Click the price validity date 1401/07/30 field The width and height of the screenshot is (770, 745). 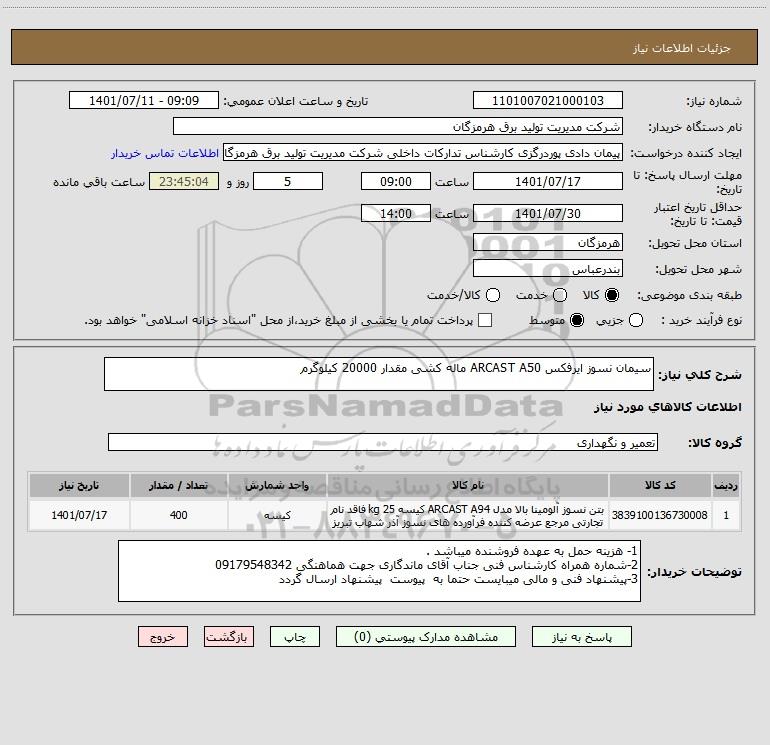(x=548, y=214)
